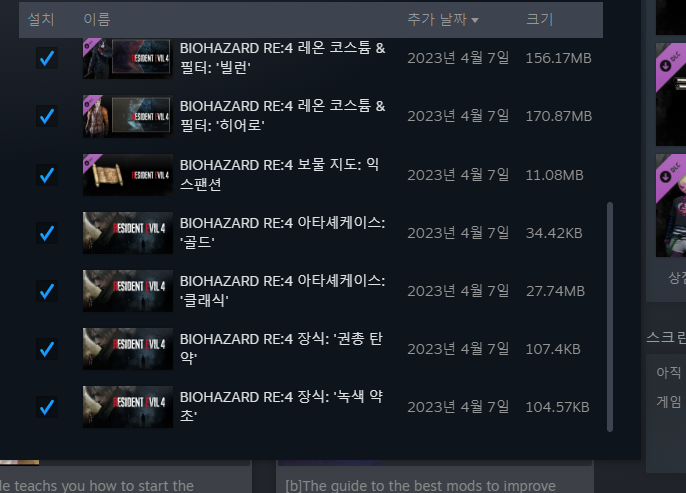The width and height of the screenshot is (686, 493).
Task: Click the treasure map DLC thumbnail
Action: [128, 175]
